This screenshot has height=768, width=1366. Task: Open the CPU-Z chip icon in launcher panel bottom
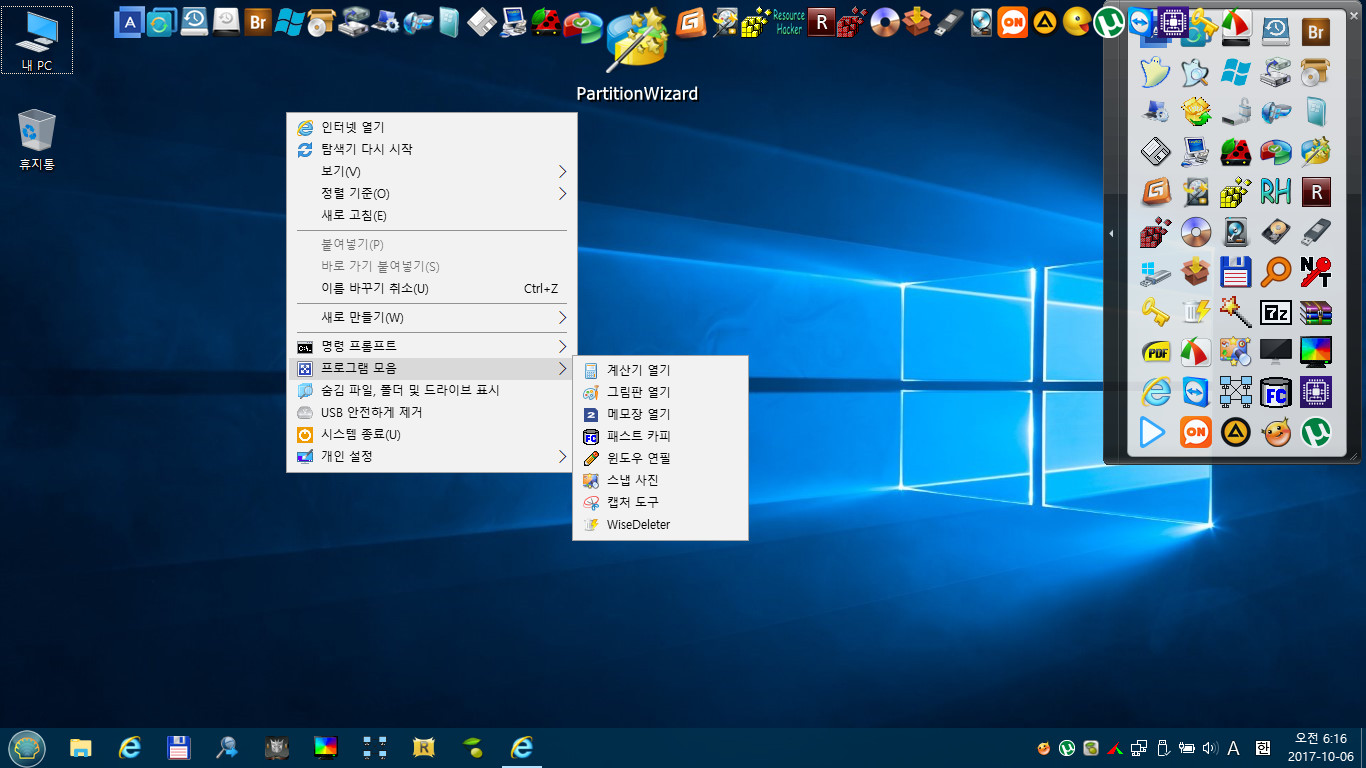pyautogui.click(x=1316, y=392)
